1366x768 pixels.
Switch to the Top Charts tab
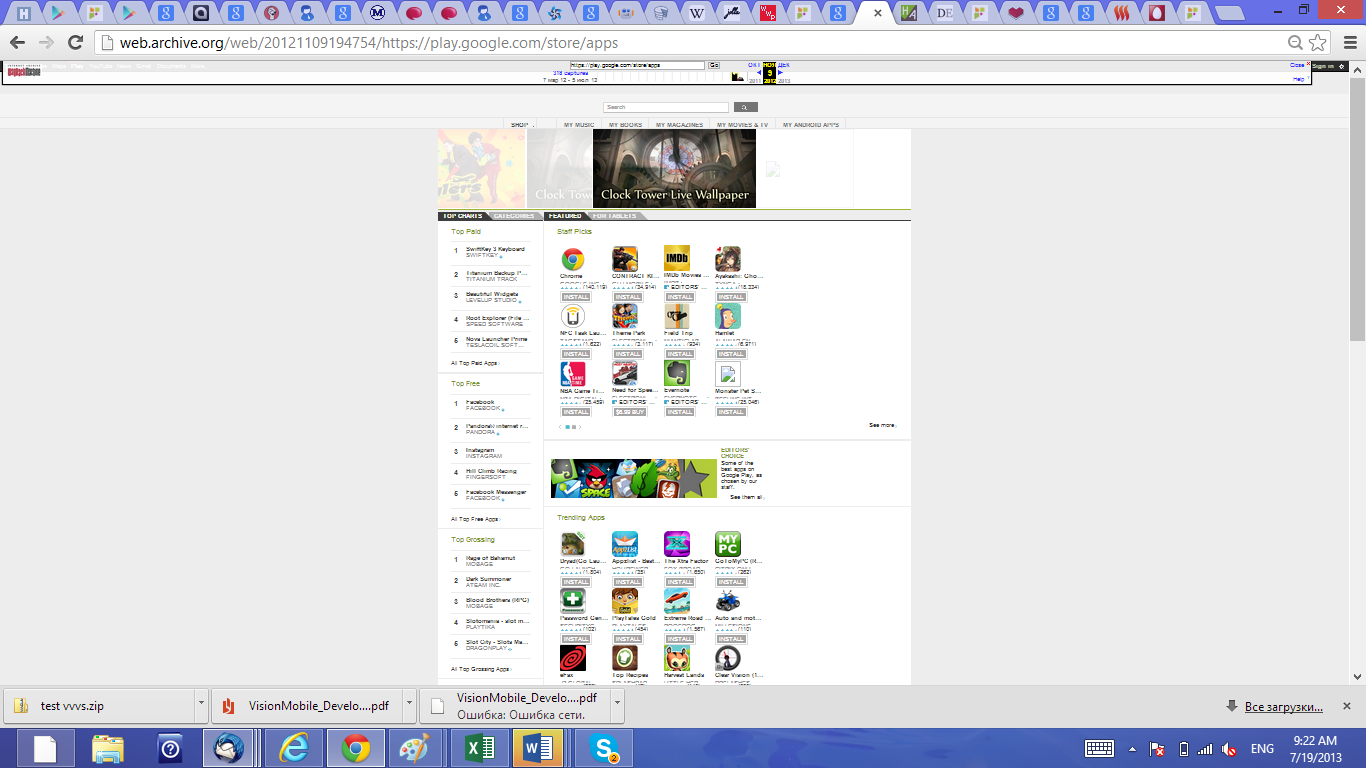tap(463, 216)
